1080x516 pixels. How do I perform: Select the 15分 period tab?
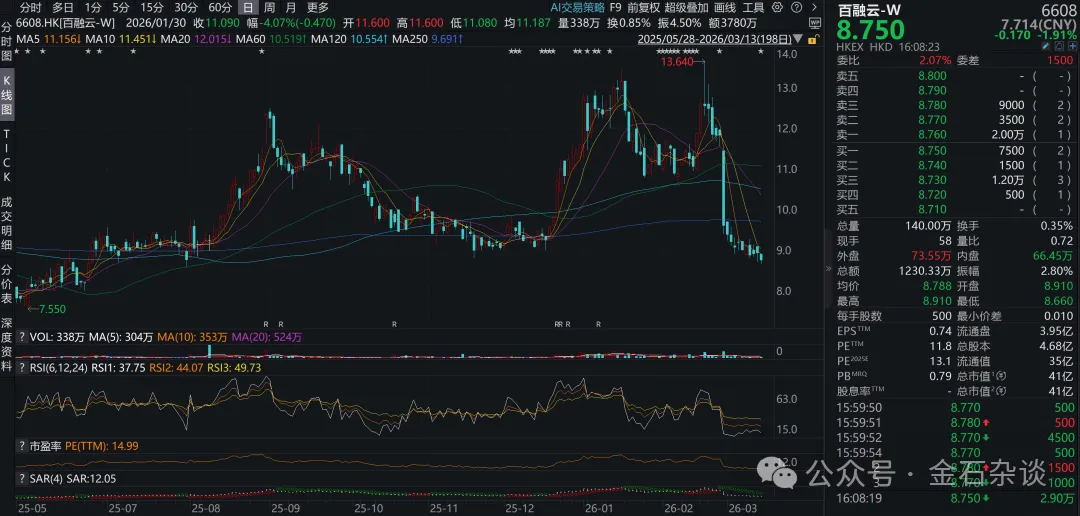pos(152,8)
